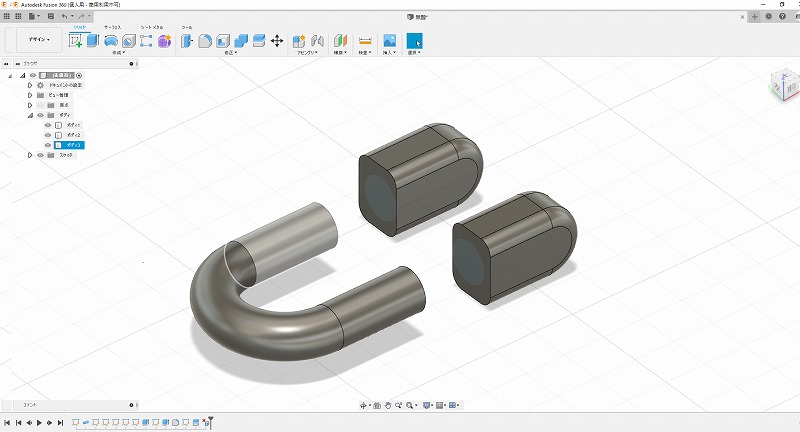This screenshot has width=800, height=432.
Task: Collapse the ボディ folder in browser
Action: 30,115
